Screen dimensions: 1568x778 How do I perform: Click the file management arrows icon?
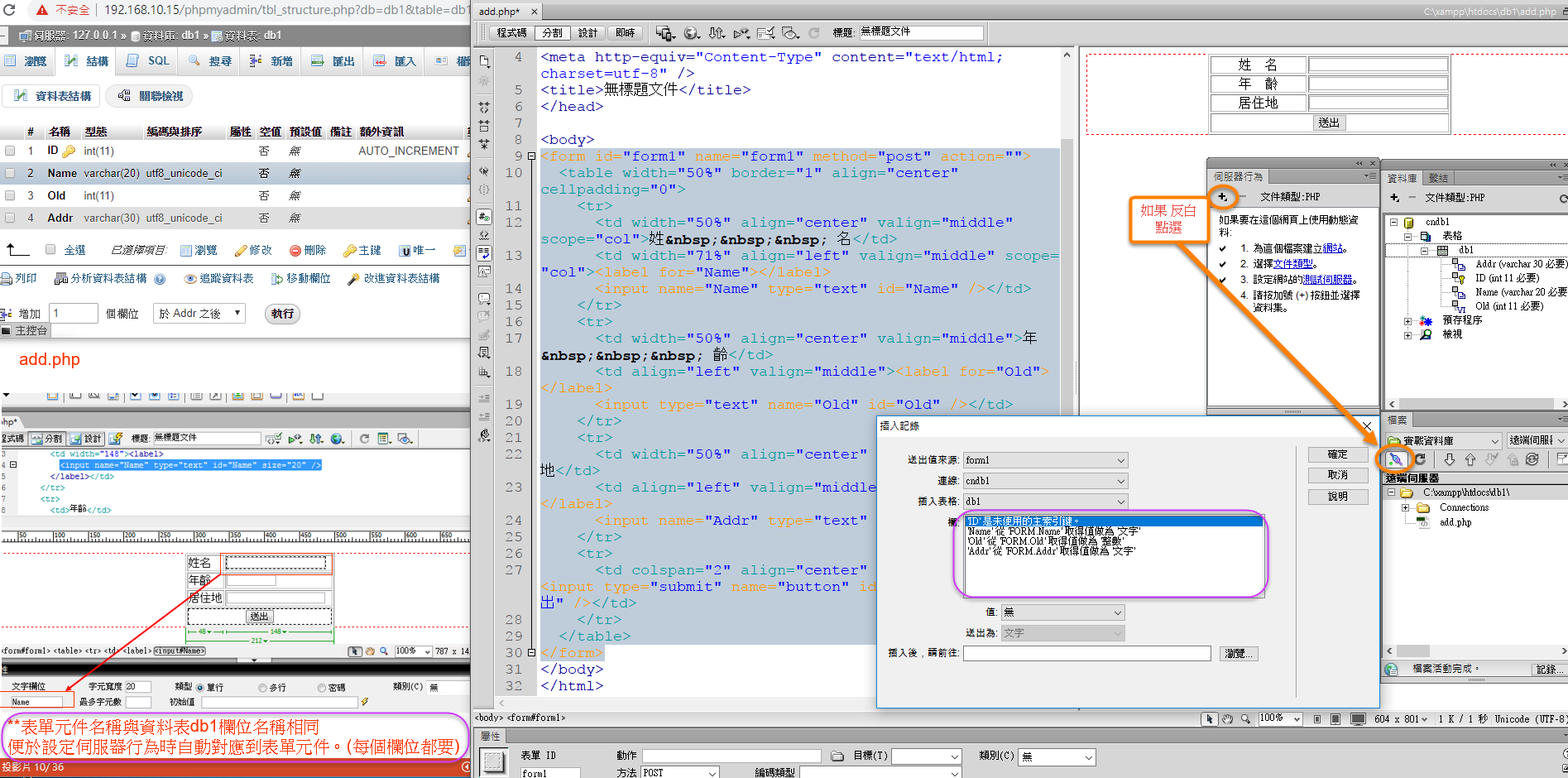[x=717, y=33]
